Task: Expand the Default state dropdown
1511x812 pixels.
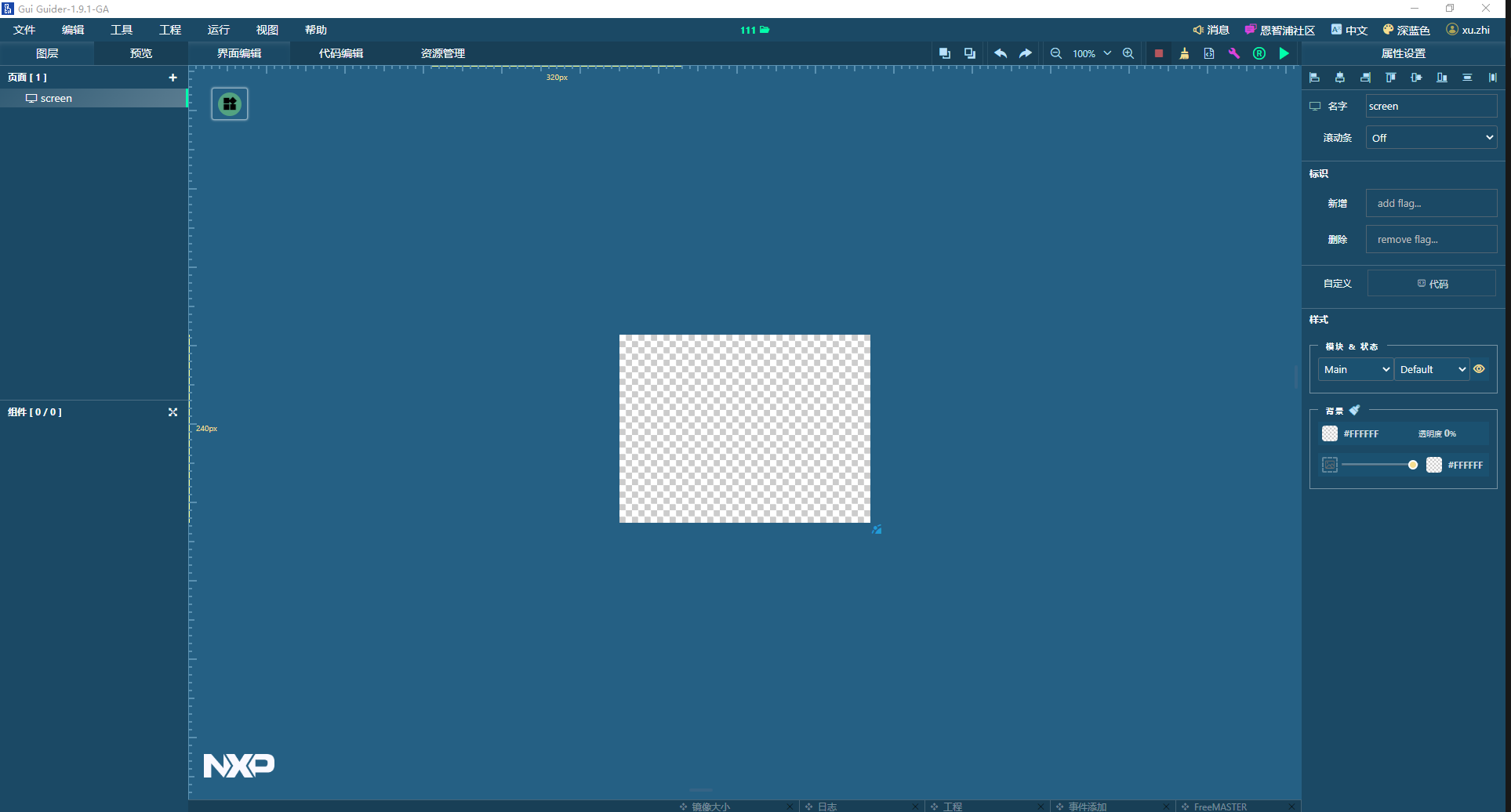Action: click(1432, 369)
